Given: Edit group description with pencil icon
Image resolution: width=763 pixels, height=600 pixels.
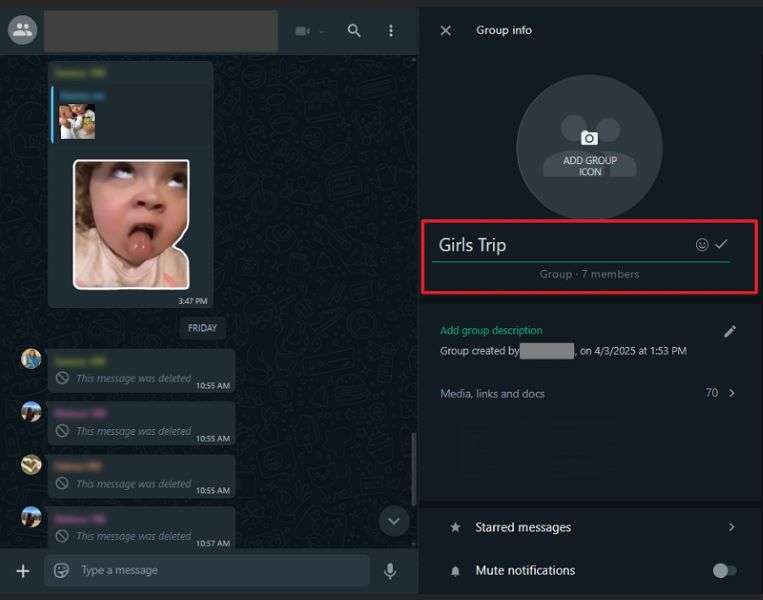Looking at the screenshot, I should [x=730, y=331].
